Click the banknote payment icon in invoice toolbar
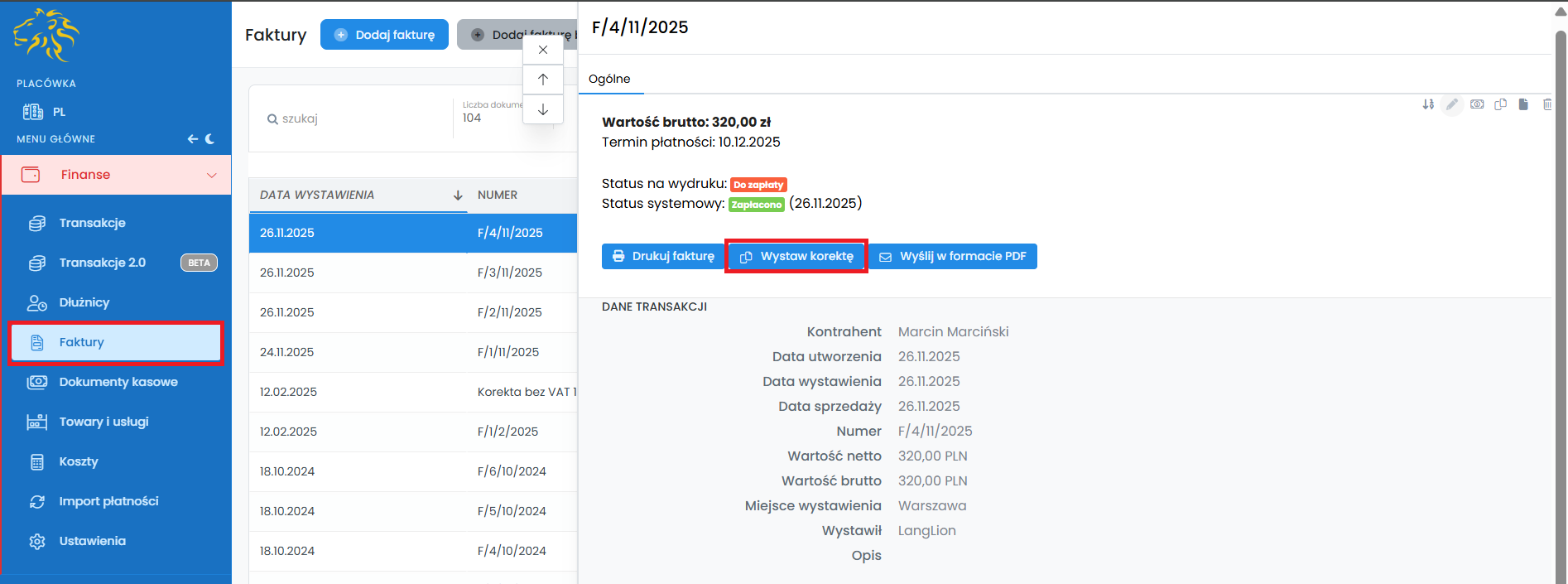 pyautogui.click(x=1477, y=104)
